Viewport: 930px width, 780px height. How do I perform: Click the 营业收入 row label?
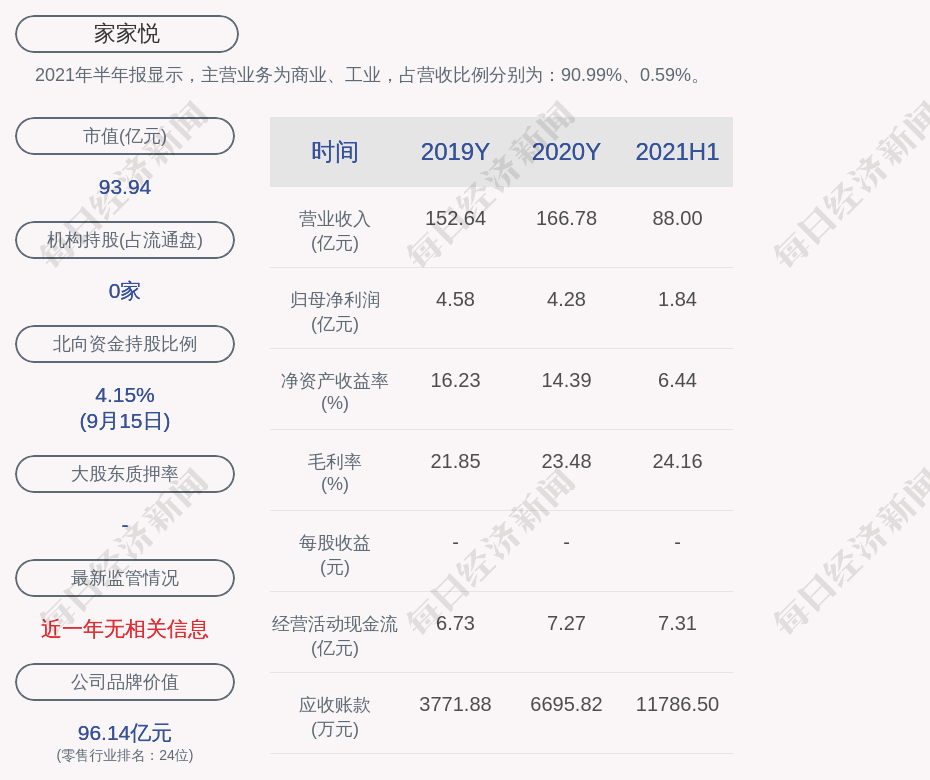coord(335,231)
